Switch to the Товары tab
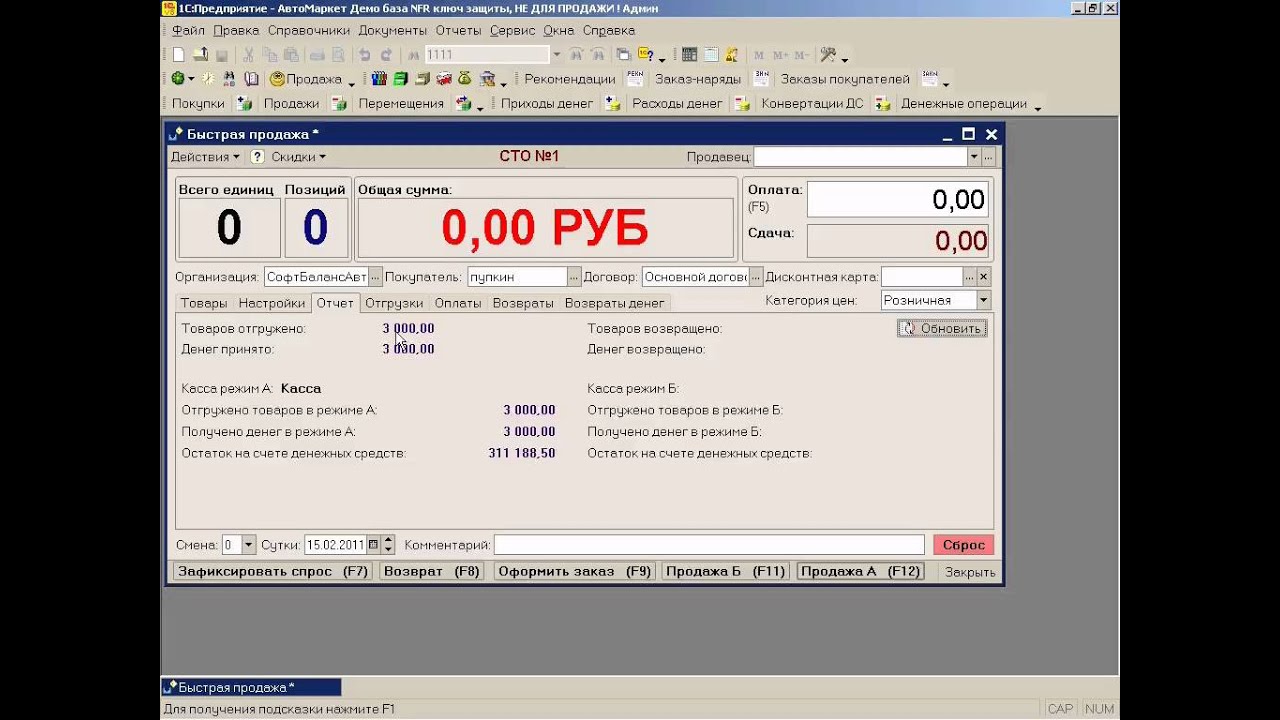The image size is (1280, 720). pos(204,303)
